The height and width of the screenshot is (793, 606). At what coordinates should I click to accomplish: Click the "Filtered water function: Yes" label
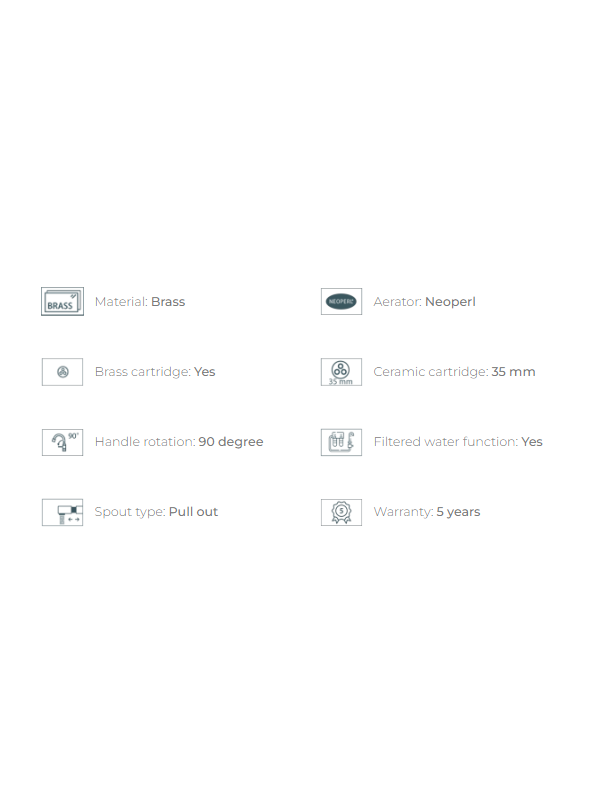pos(458,442)
